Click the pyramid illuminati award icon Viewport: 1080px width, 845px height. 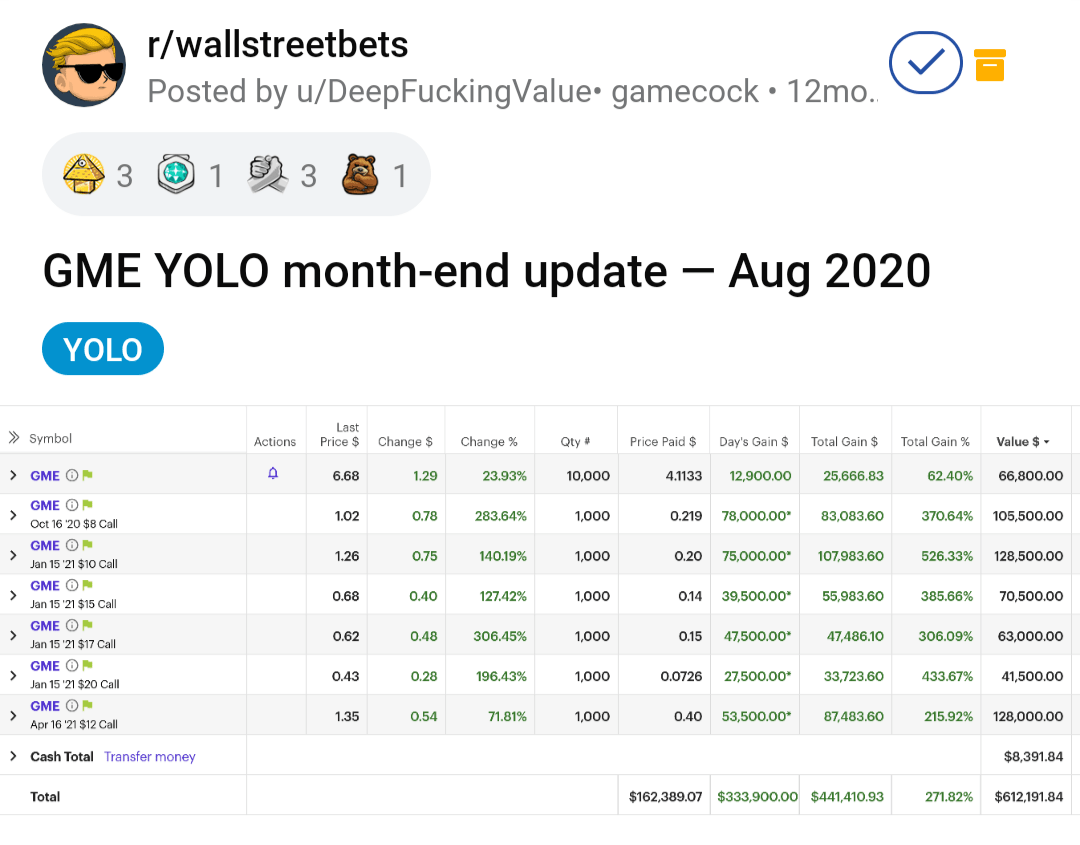(x=84, y=174)
